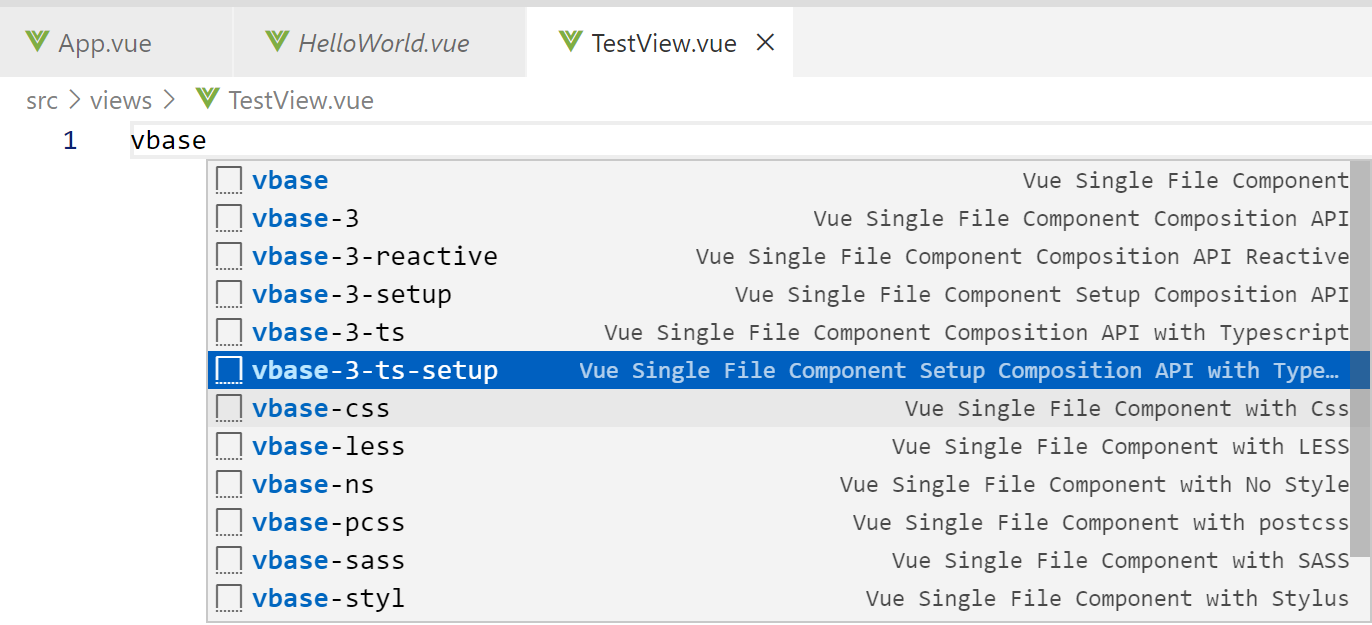Choose the vbase-3-ts snippet suggestion
The image size is (1372, 625).
(x=328, y=333)
